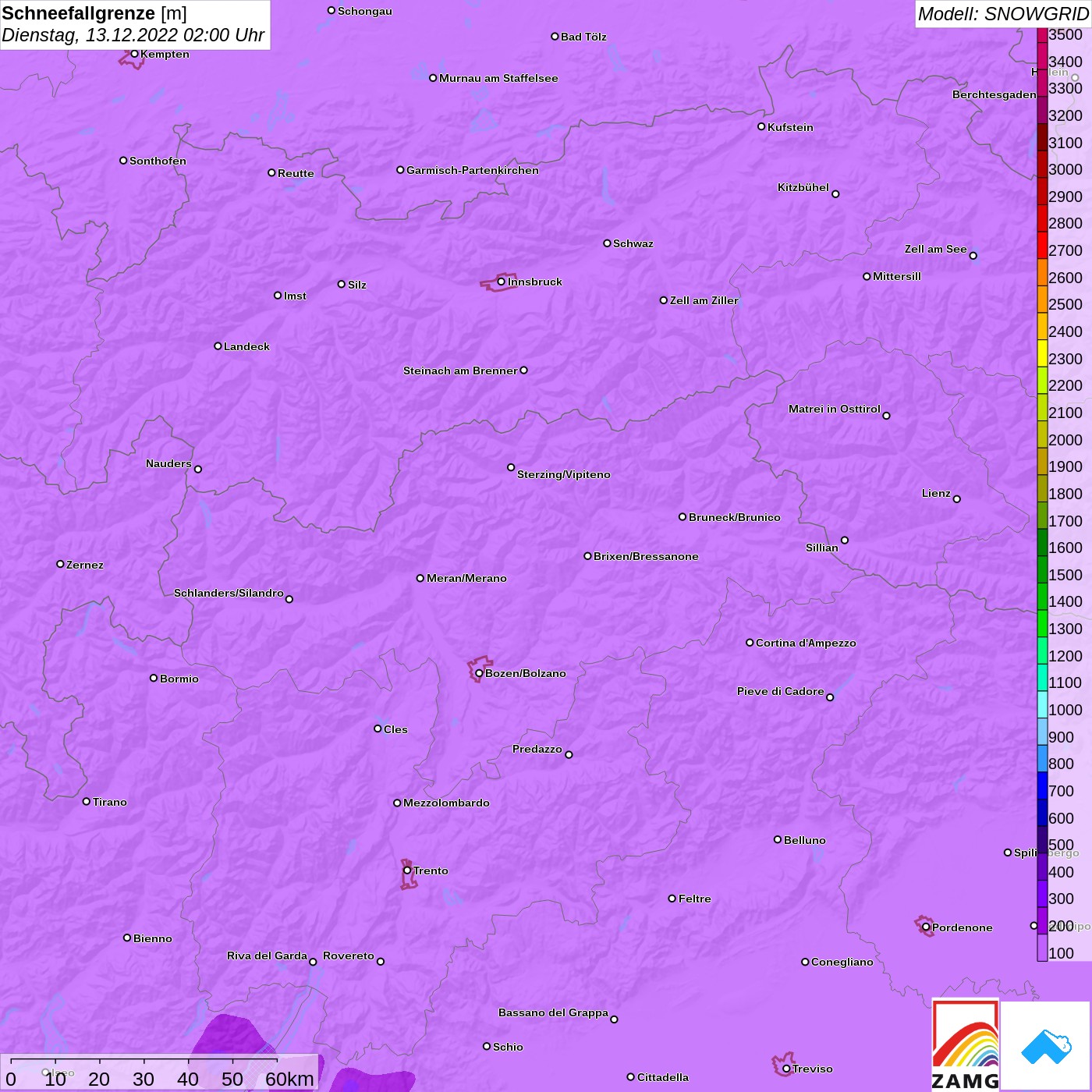Click the 2700 m red legend swatch
Screen dimensions: 1092x1092
(1042, 245)
